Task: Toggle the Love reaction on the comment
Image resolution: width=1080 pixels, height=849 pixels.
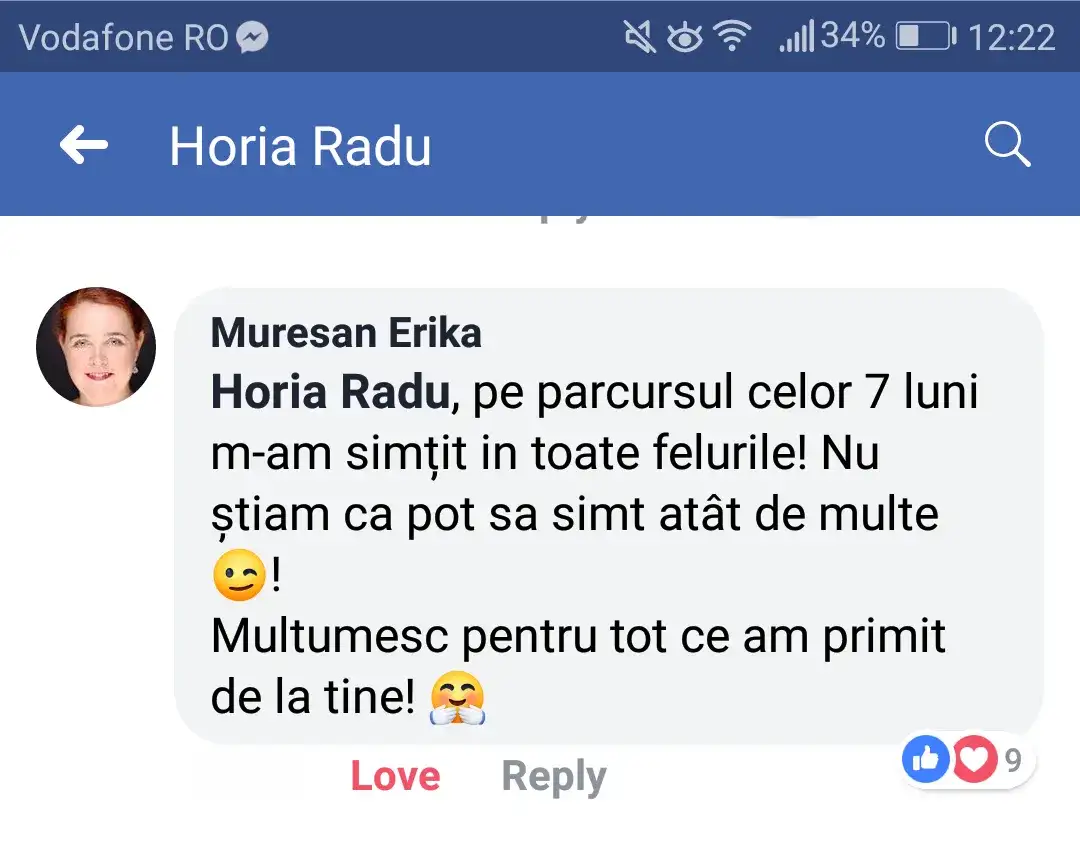Action: click(395, 776)
